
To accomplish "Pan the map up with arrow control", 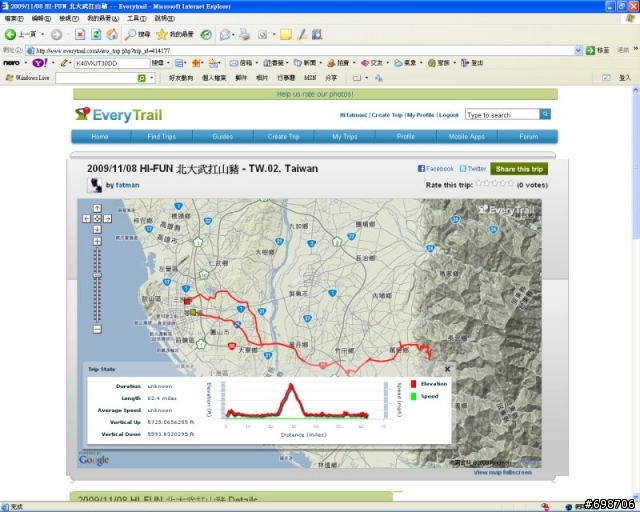I will pos(97,208).
